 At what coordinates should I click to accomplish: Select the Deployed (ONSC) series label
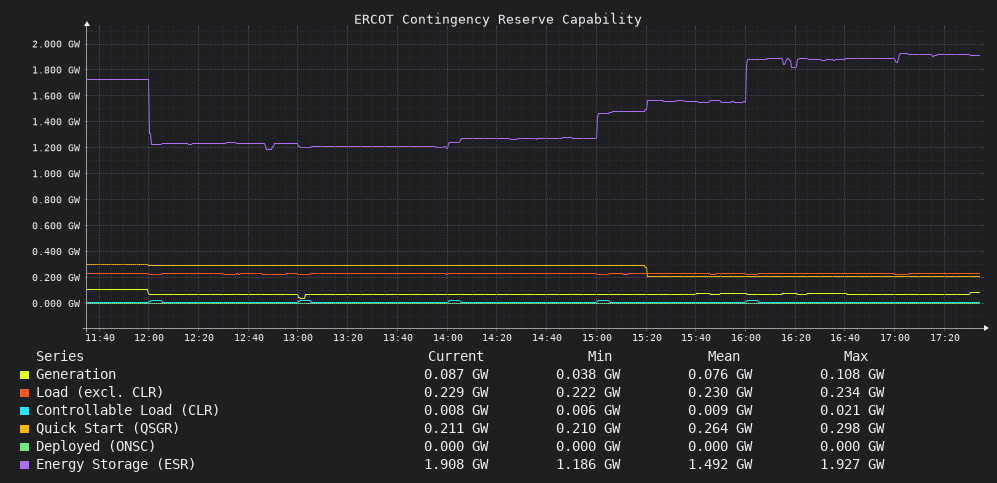[x=95, y=446]
